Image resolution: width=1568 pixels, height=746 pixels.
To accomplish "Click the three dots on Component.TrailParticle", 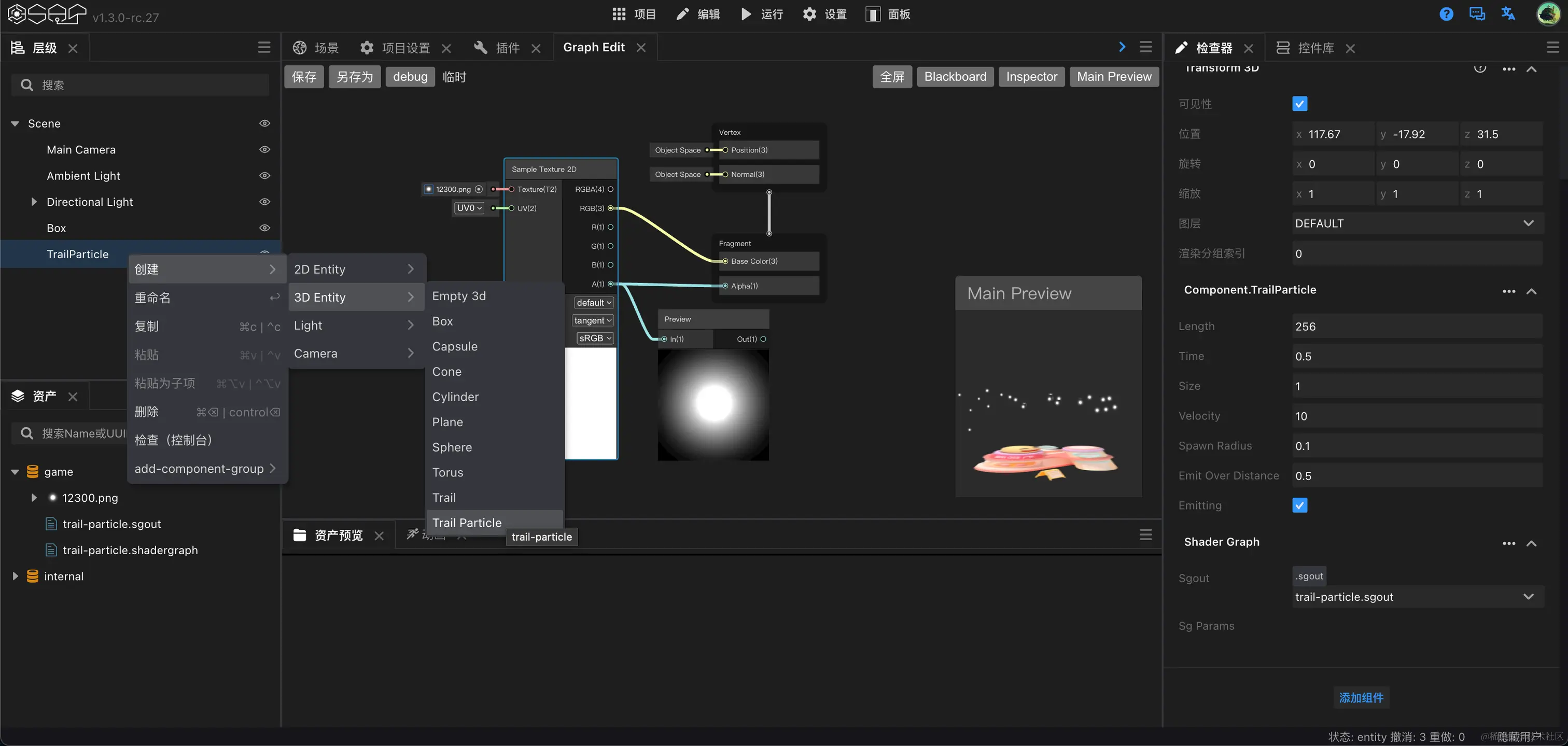I will point(1508,291).
